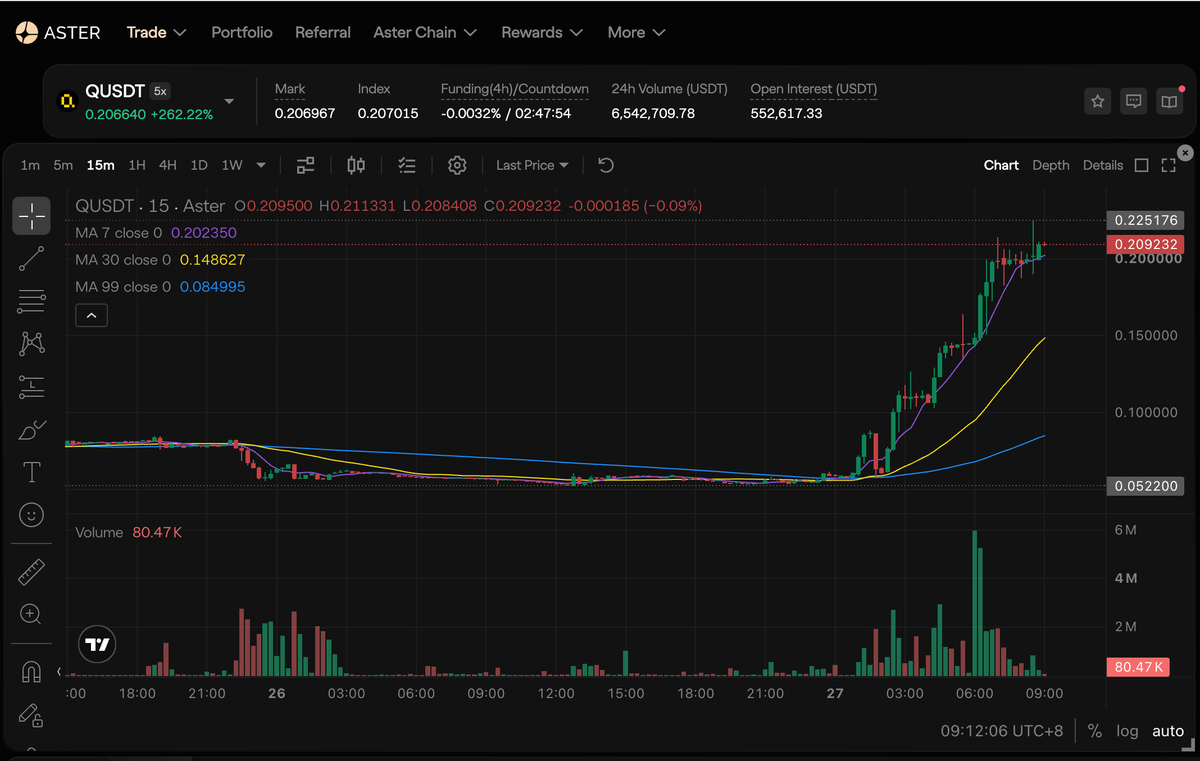Open indicators template button in toolbar

tap(305, 165)
